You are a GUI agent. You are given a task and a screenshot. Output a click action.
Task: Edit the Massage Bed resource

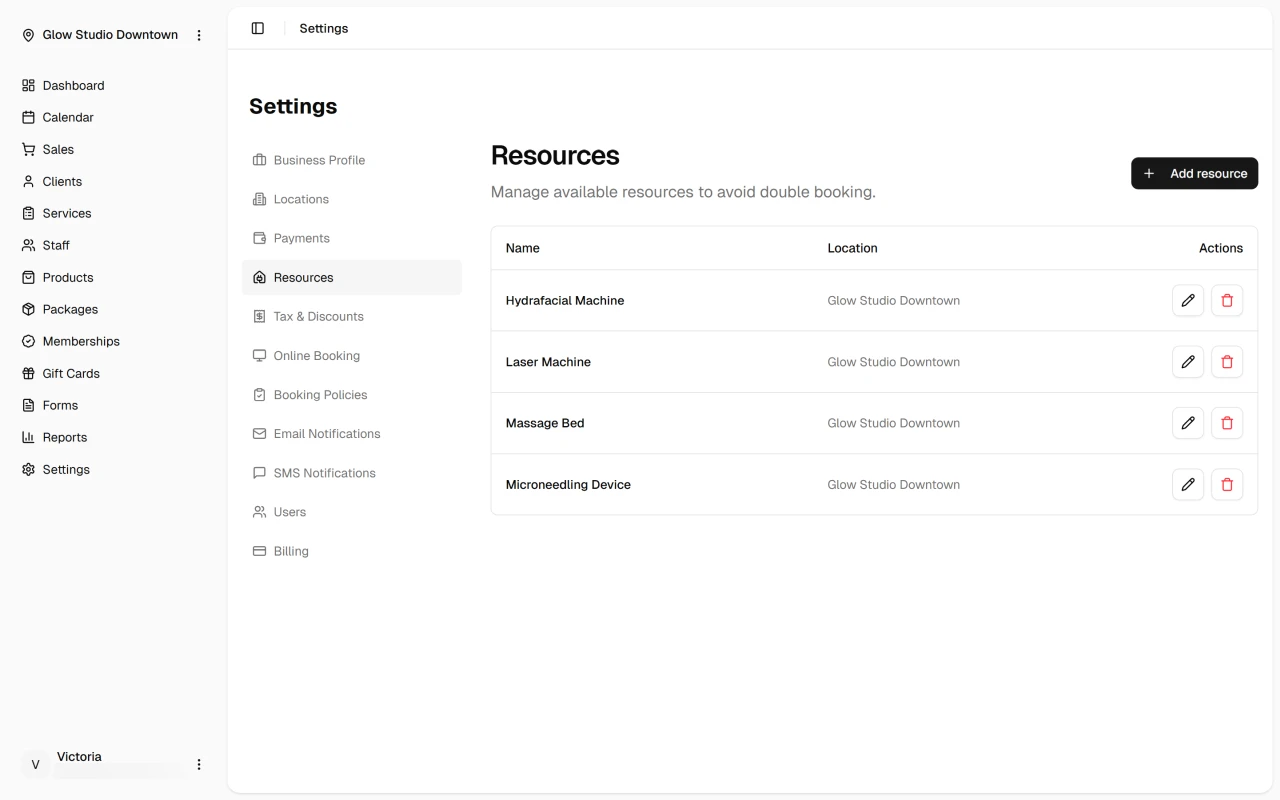[1188, 423]
